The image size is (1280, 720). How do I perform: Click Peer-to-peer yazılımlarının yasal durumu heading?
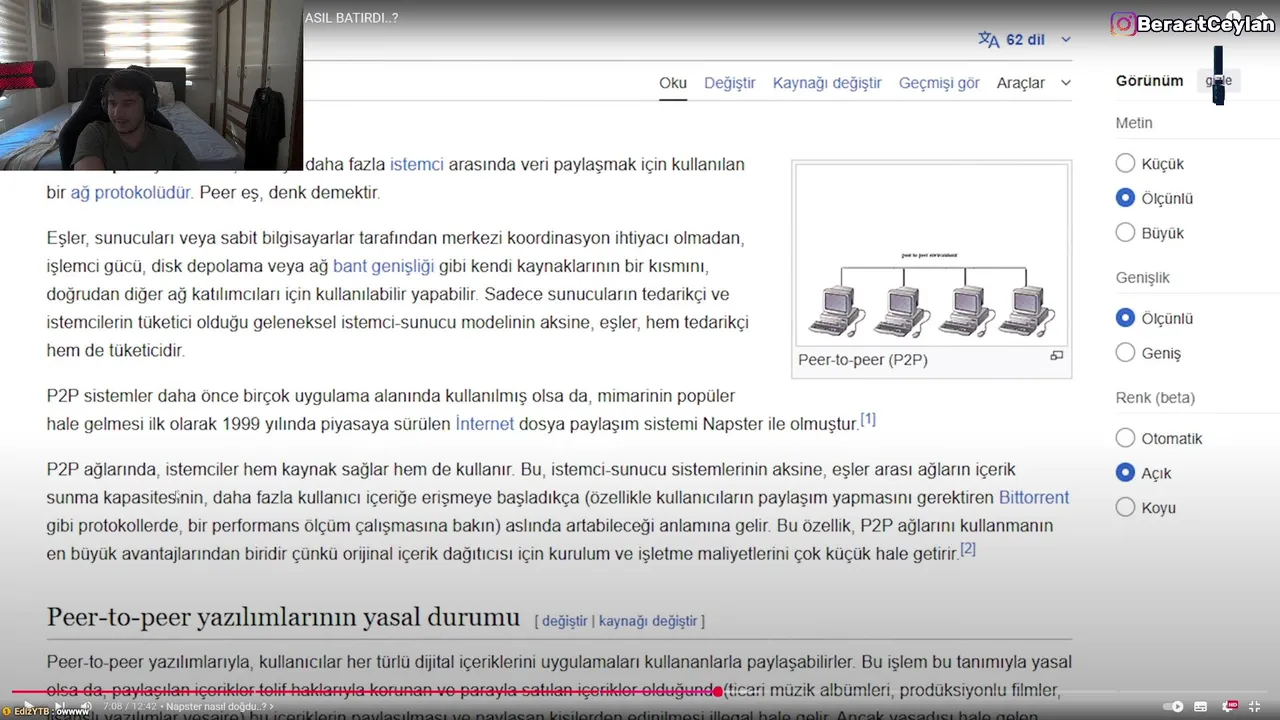283,616
